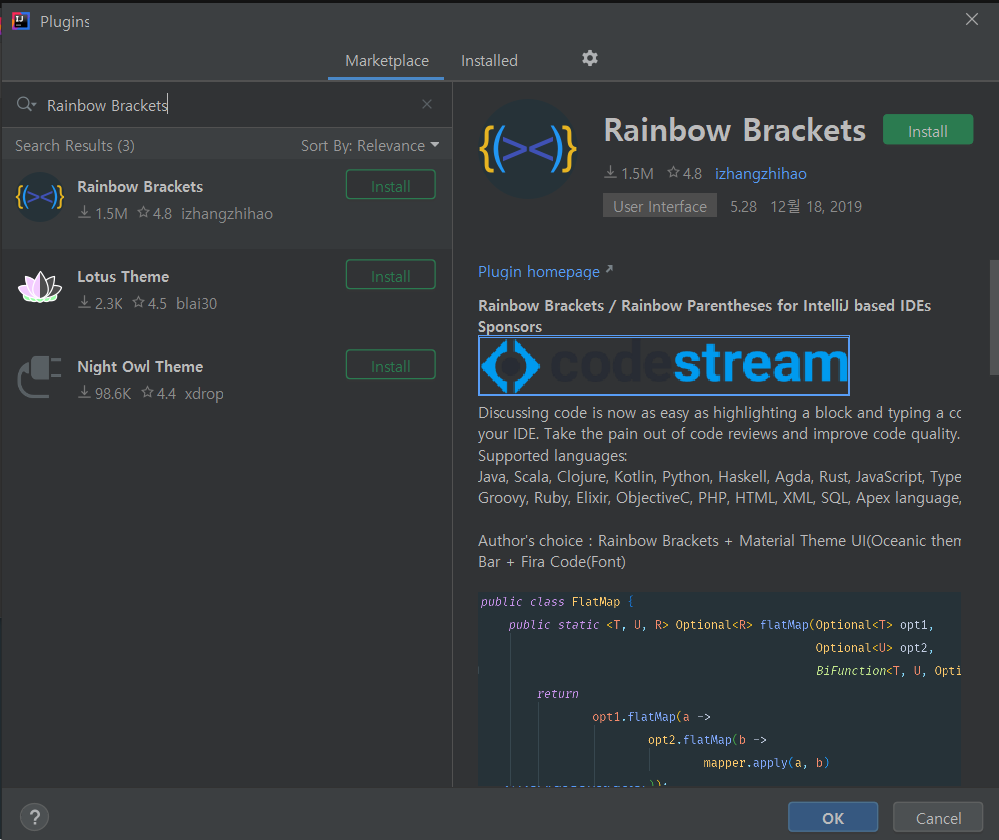Click the 4.4 rating of Night Owl Theme
Image resolution: width=999 pixels, height=840 pixels.
click(159, 394)
